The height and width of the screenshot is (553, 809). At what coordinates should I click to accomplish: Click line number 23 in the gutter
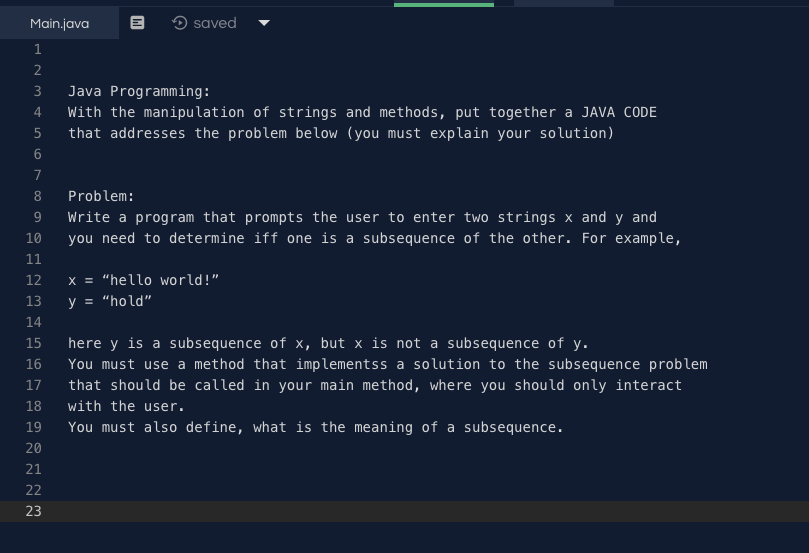tap(34, 511)
